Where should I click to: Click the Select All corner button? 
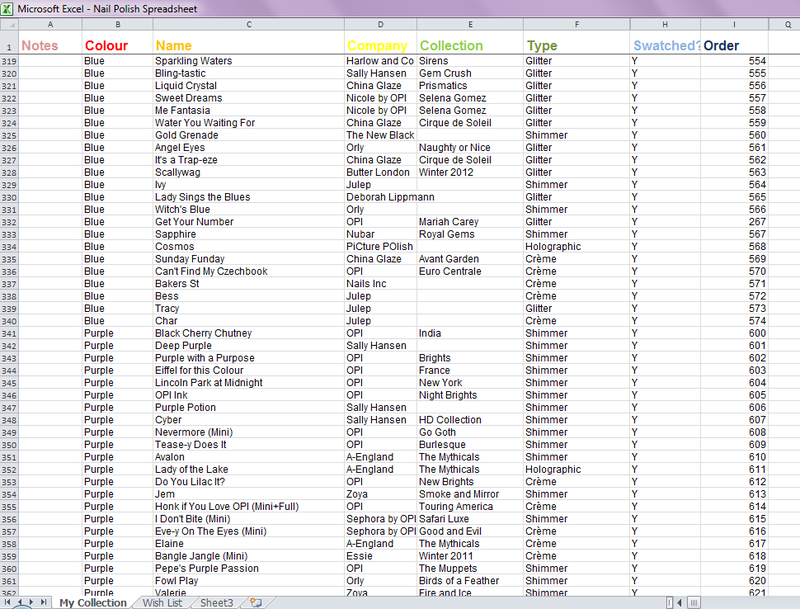(9, 24)
